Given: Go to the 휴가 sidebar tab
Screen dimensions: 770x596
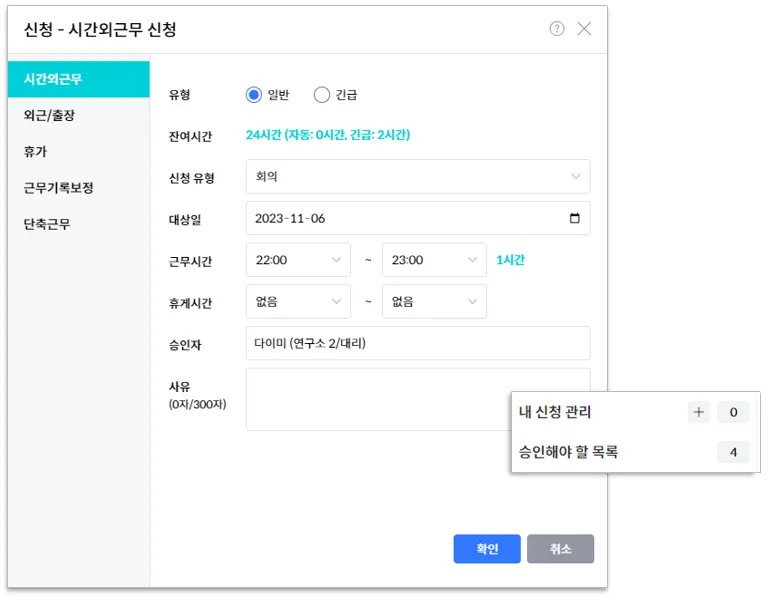Looking at the screenshot, I should pos(78,151).
